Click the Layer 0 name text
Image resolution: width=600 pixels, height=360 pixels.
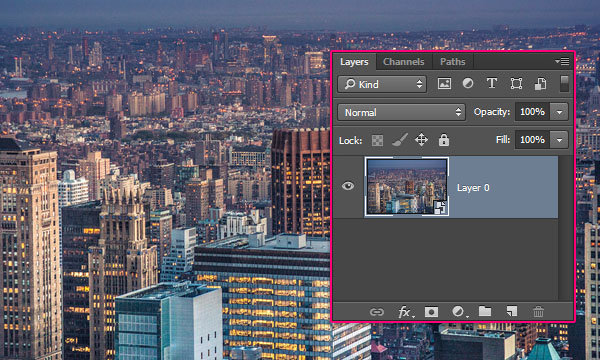(x=473, y=187)
